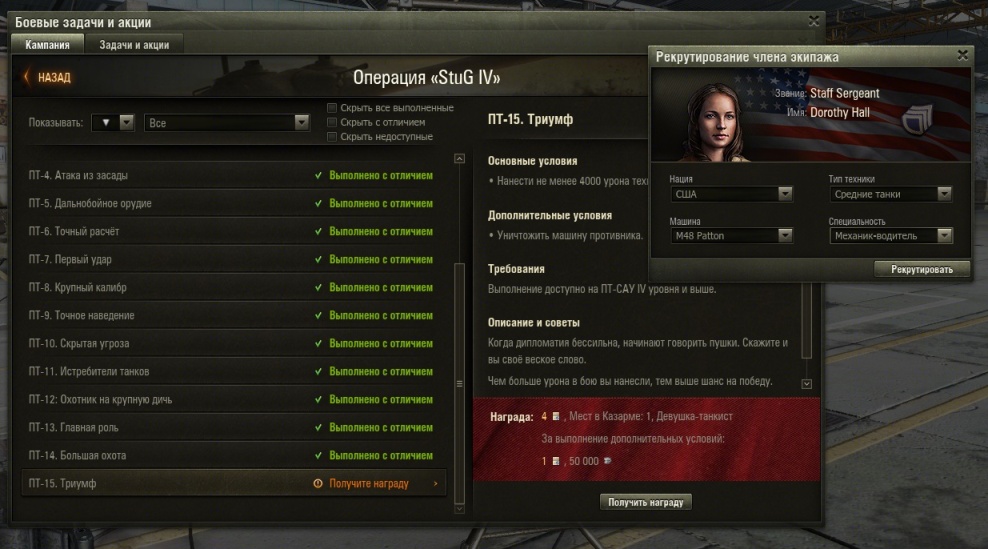The image size is (988, 549).
Task: Enable Скрыть все выполненные checkbox
Action: (331, 108)
